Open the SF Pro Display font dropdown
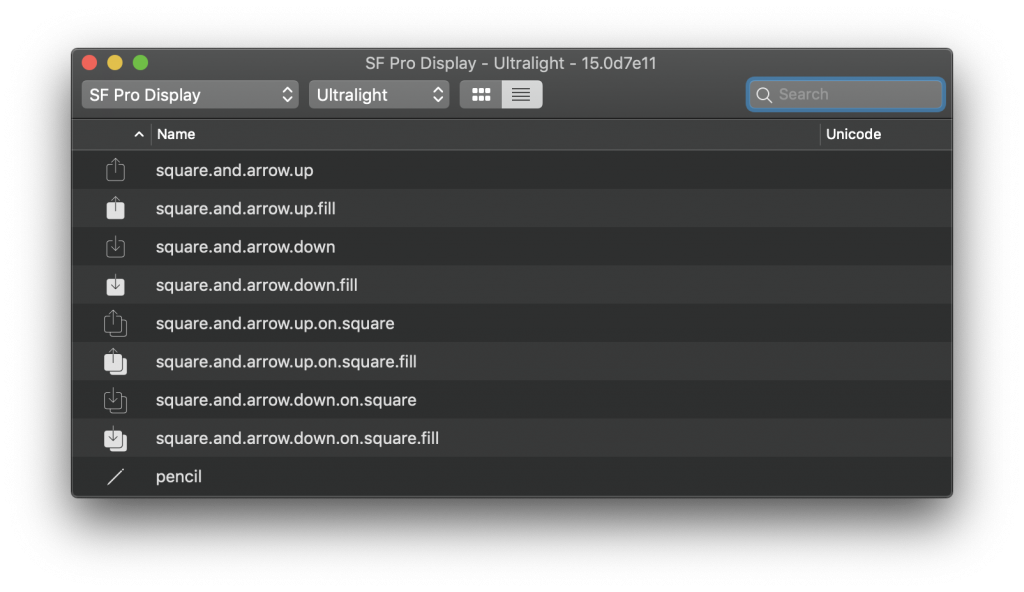Screen dimensions: 1024x592 (x=190, y=95)
